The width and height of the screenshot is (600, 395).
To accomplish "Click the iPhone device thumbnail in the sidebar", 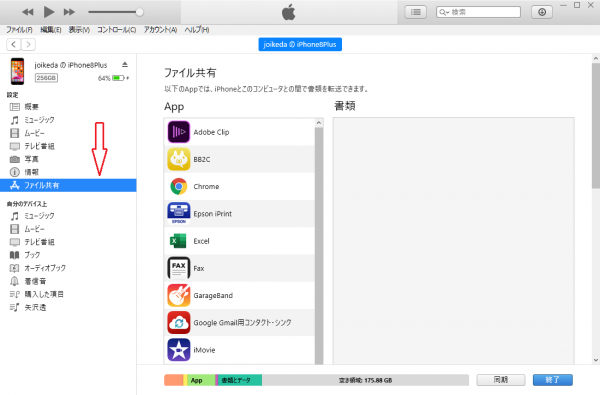I will pos(17,71).
